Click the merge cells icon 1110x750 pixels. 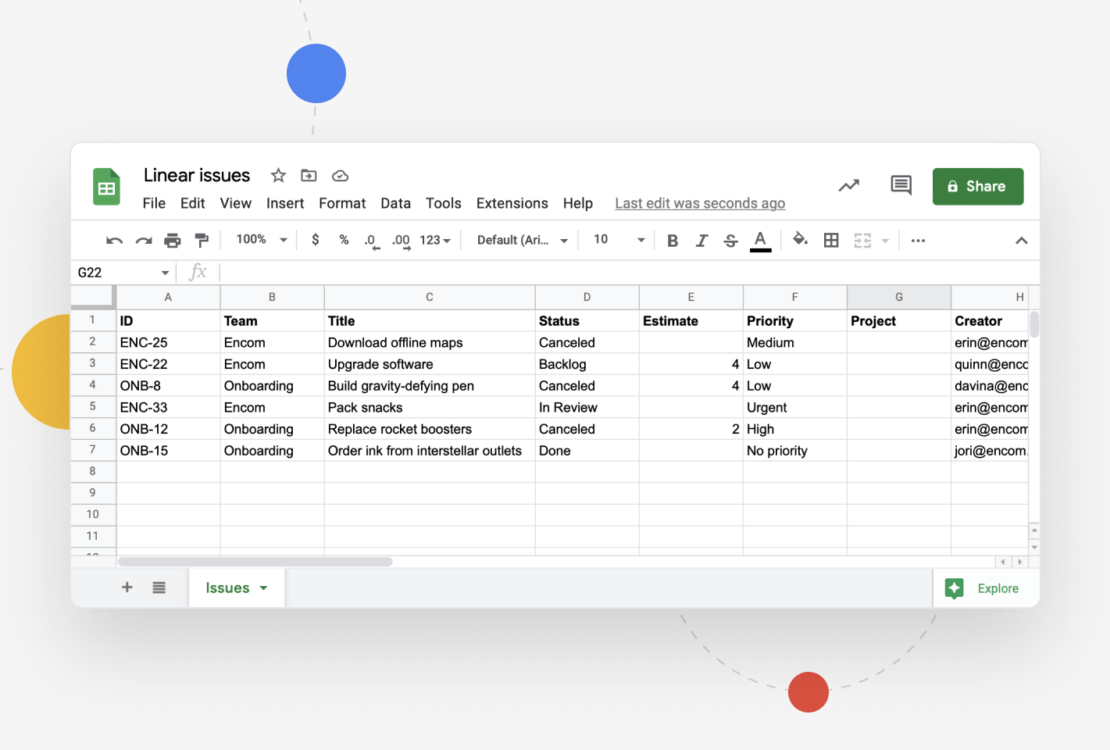862,241
